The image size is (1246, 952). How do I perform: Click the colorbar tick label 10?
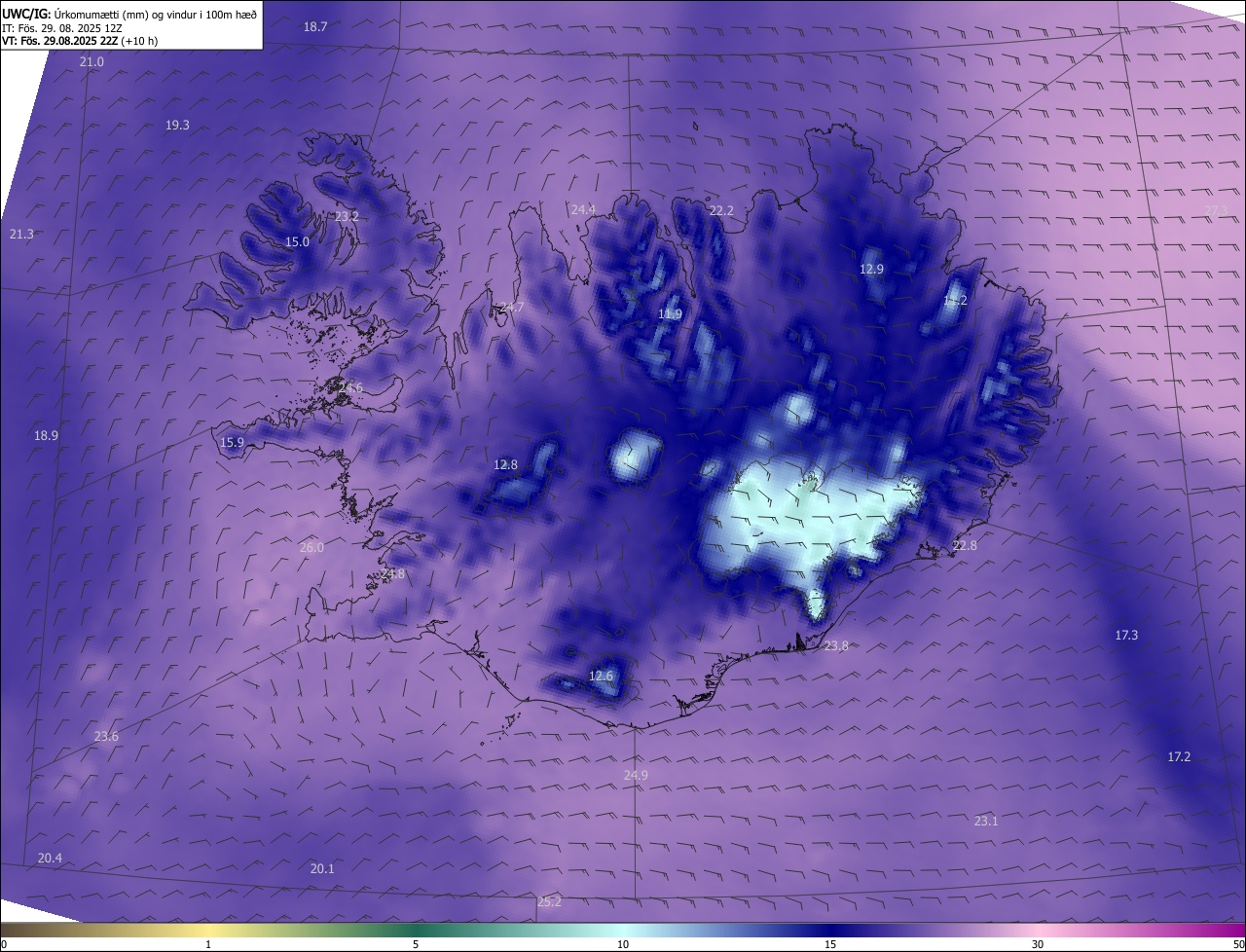click(x=623, y=945)
